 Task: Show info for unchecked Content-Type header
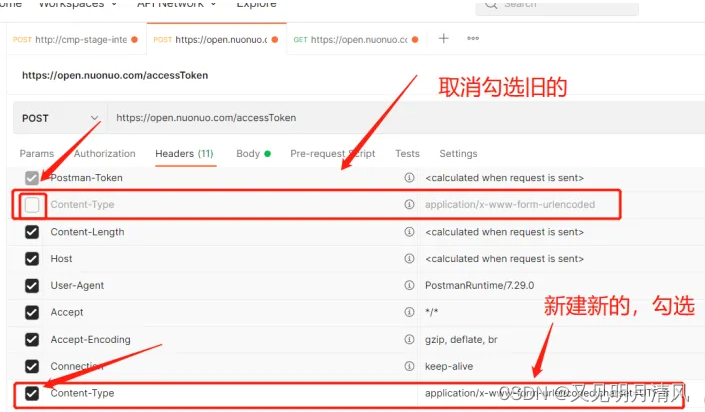(409, 205)
